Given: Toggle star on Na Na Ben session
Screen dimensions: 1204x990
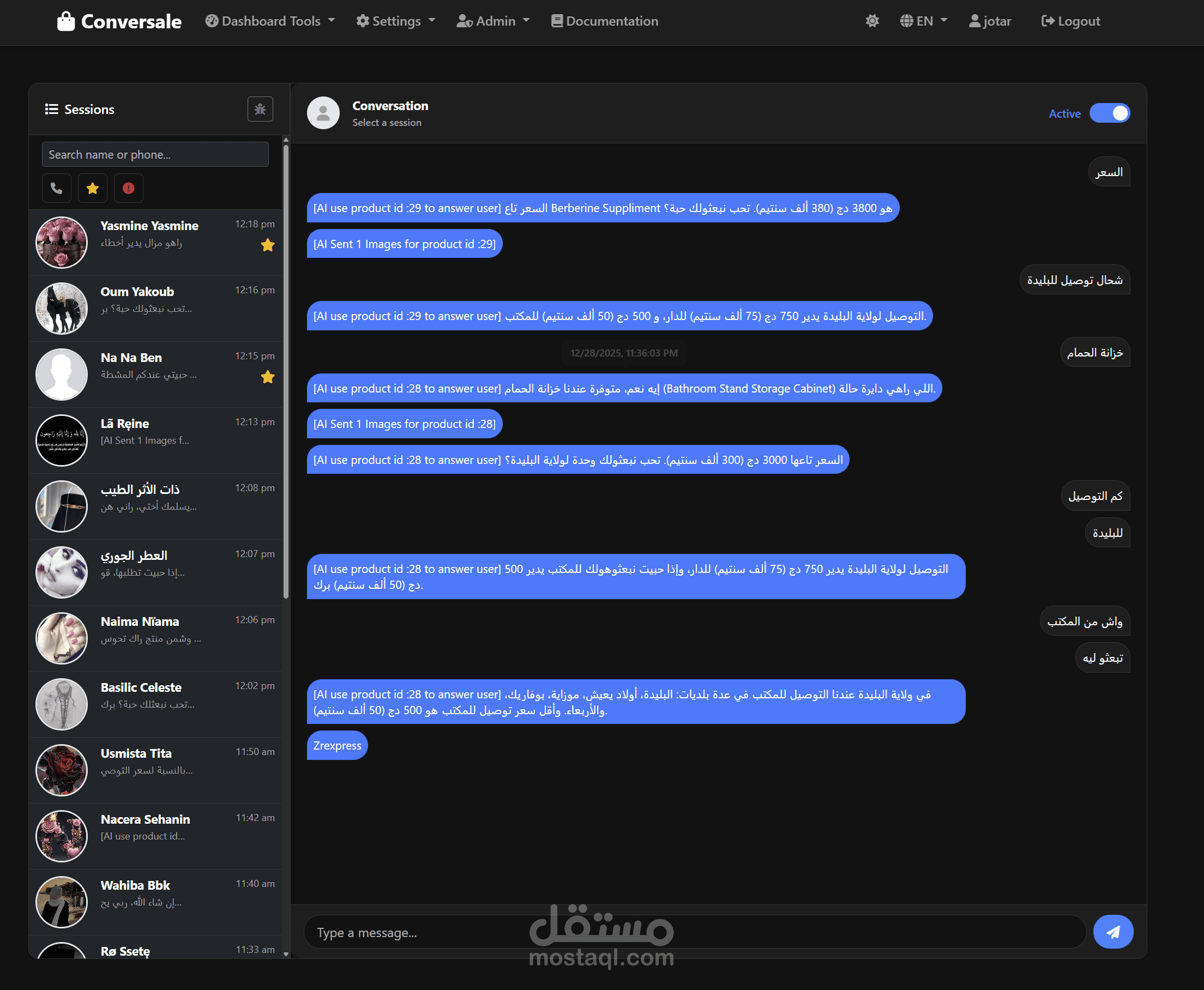Looking at the screenshot, I should tap(268, 377).
